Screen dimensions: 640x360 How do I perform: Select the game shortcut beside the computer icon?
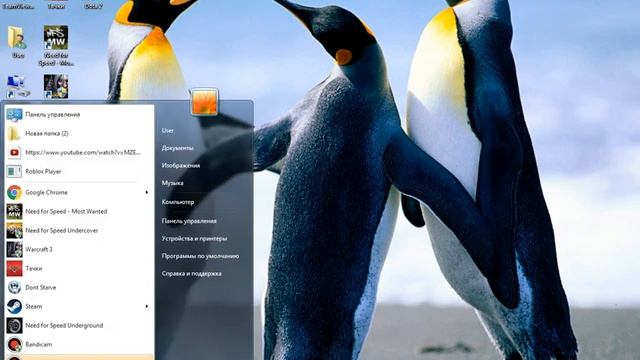(56, 86)
